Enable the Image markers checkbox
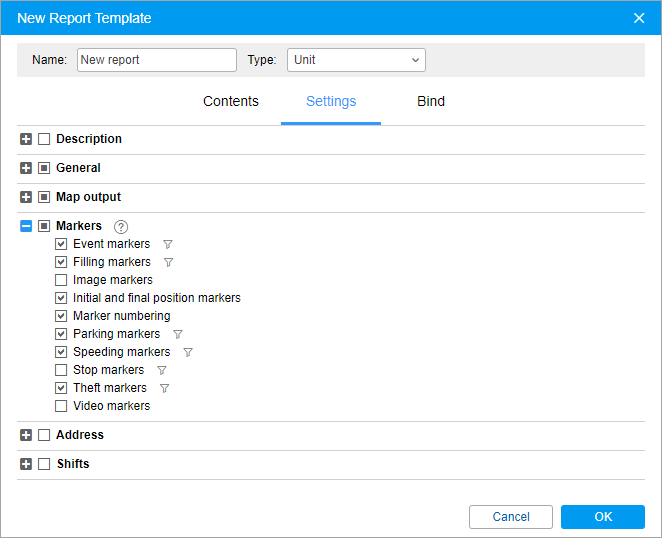 pyautogui.click(x=62, y=280)
